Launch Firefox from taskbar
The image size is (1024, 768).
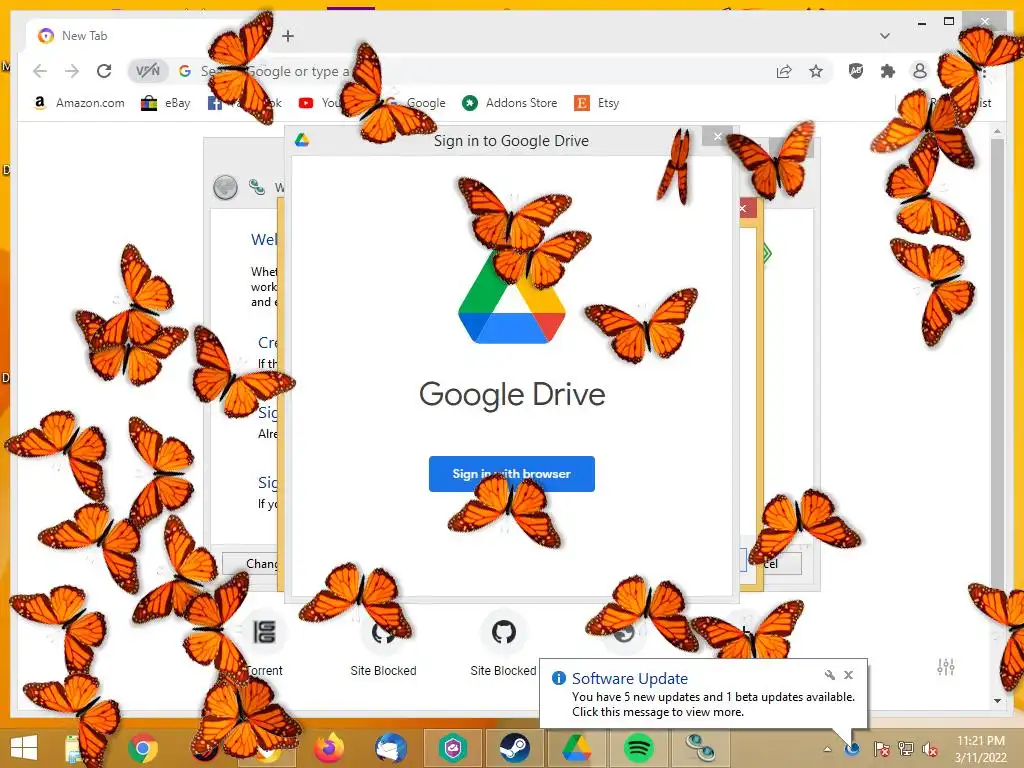coord(328,748)
